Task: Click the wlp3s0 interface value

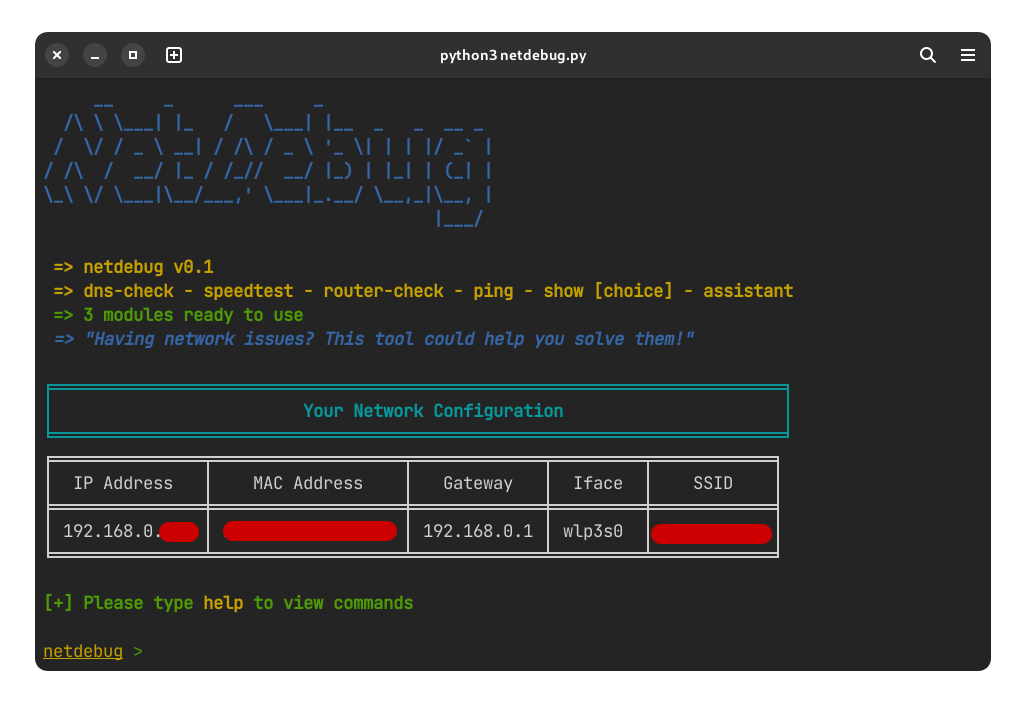Action: pos(593,531)
